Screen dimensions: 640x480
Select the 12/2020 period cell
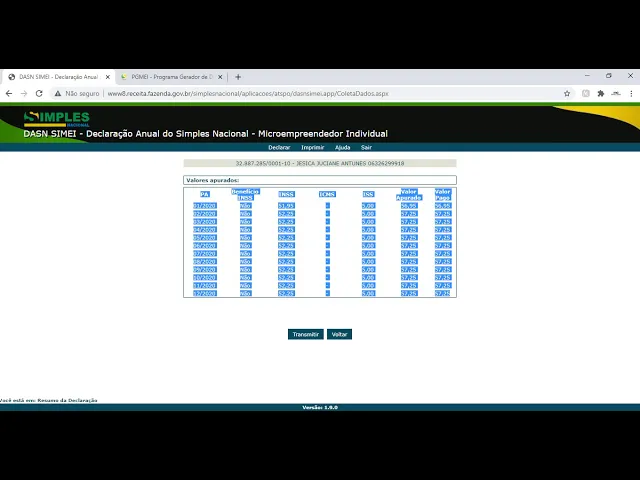point(204,293)
